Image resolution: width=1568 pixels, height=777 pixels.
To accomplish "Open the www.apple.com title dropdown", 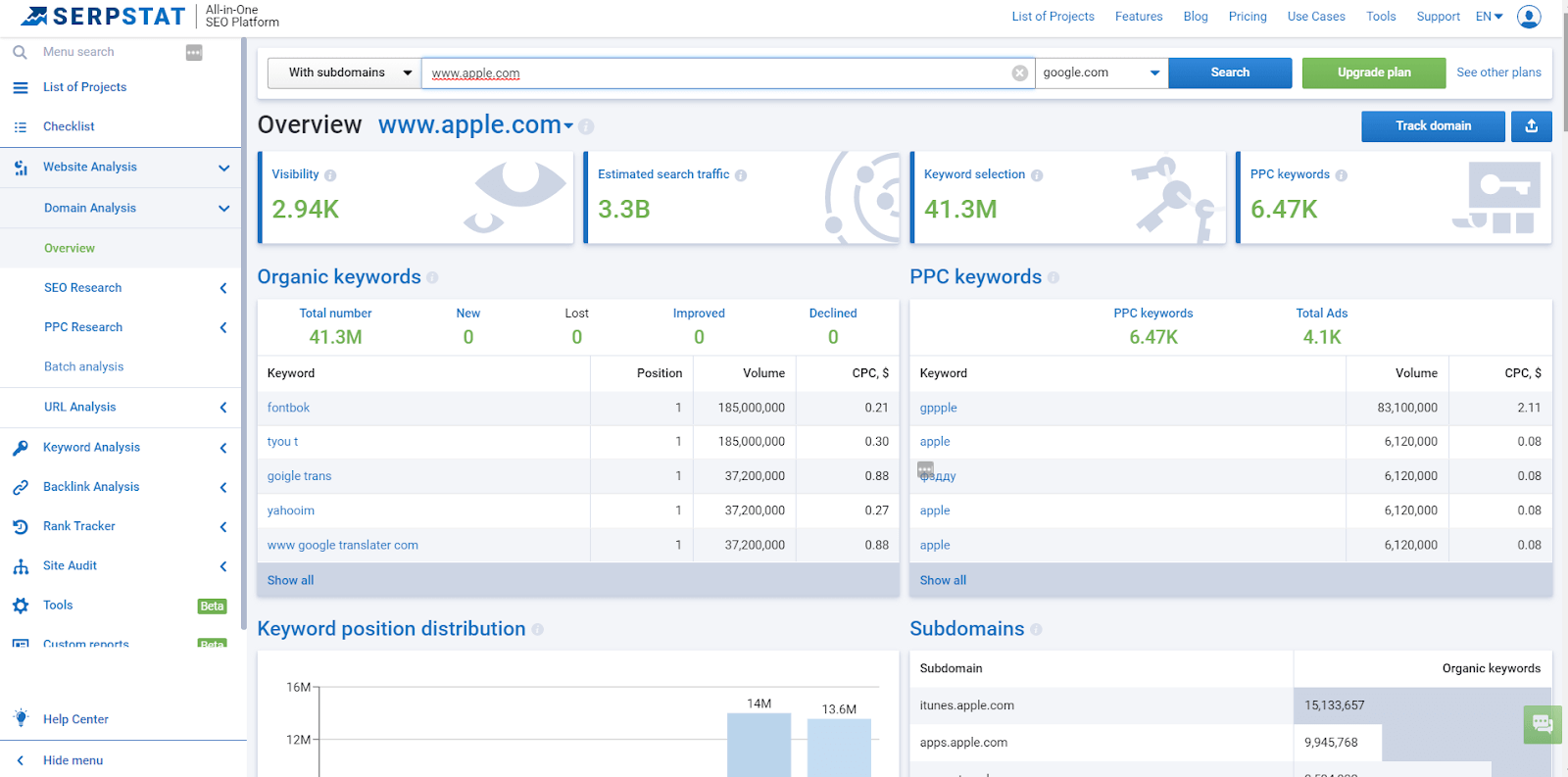I will (568, 126).
